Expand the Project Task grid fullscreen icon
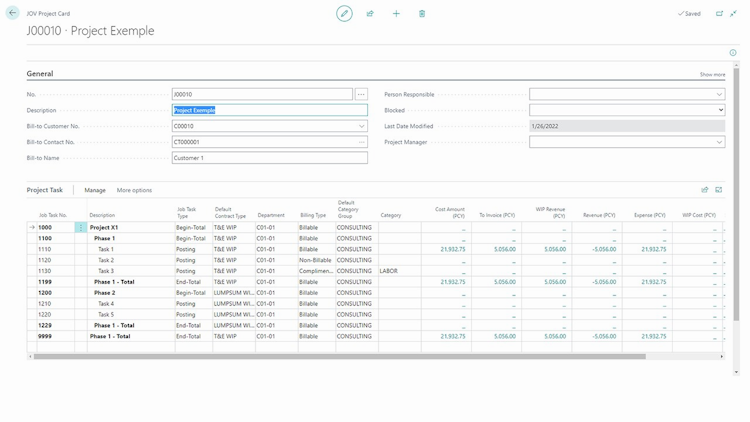 pyautogui.click(x=718, y=190)
